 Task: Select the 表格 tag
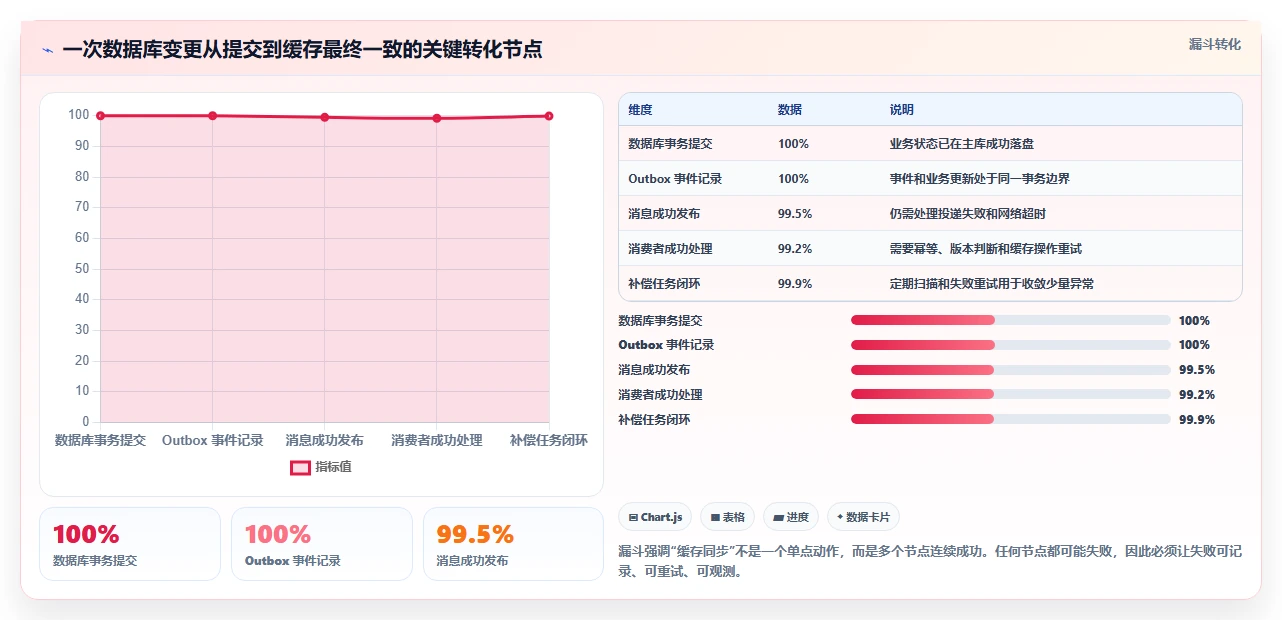(x=727, y=517)
